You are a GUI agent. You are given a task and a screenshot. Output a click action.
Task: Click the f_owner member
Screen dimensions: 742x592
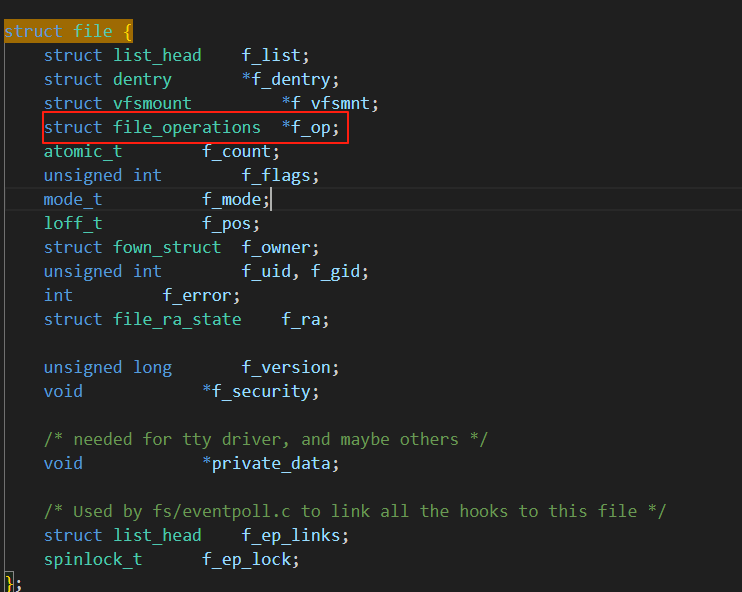(276, 247)
